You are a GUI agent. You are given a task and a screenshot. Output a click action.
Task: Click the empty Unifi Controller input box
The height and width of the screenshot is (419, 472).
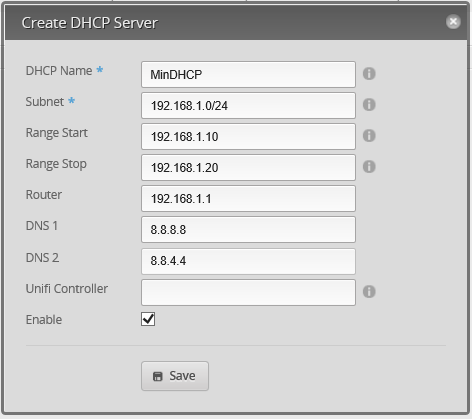tap(248, 293)
